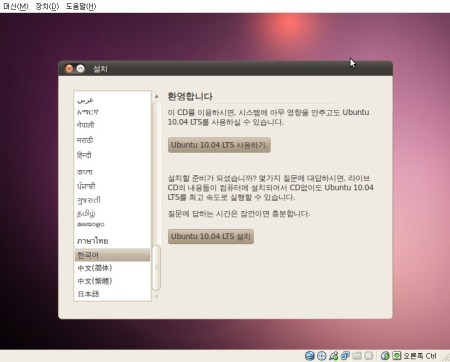Click the hard disk activity status icon
This screenshot has height=362, width=450.
point(310,356)
